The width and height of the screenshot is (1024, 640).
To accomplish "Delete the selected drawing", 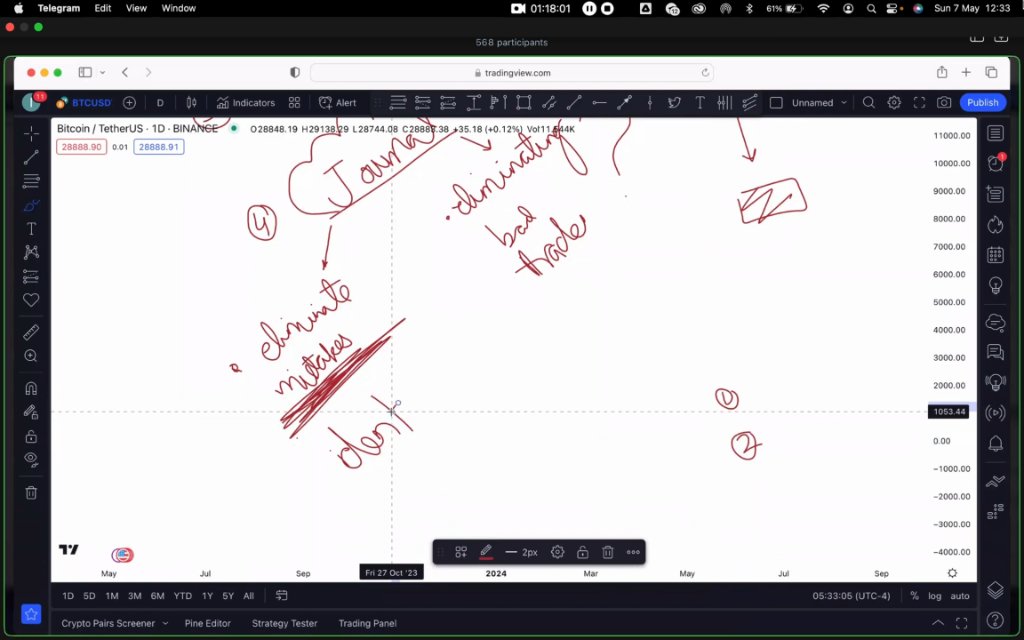I will point(607,552).
